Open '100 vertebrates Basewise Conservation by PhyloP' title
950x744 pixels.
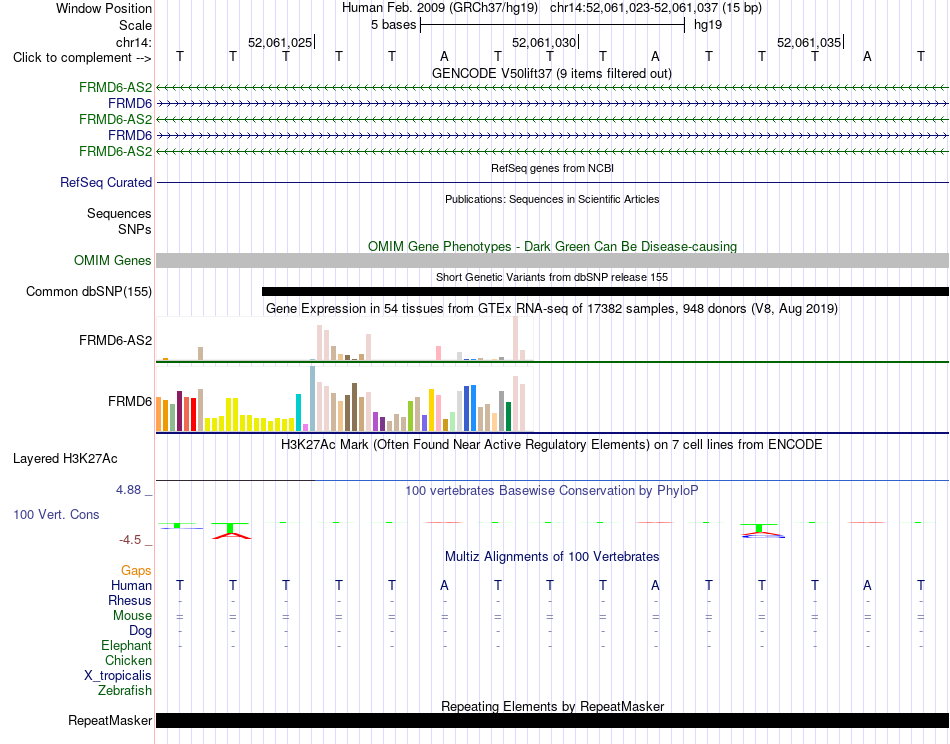tap(552, 491)
